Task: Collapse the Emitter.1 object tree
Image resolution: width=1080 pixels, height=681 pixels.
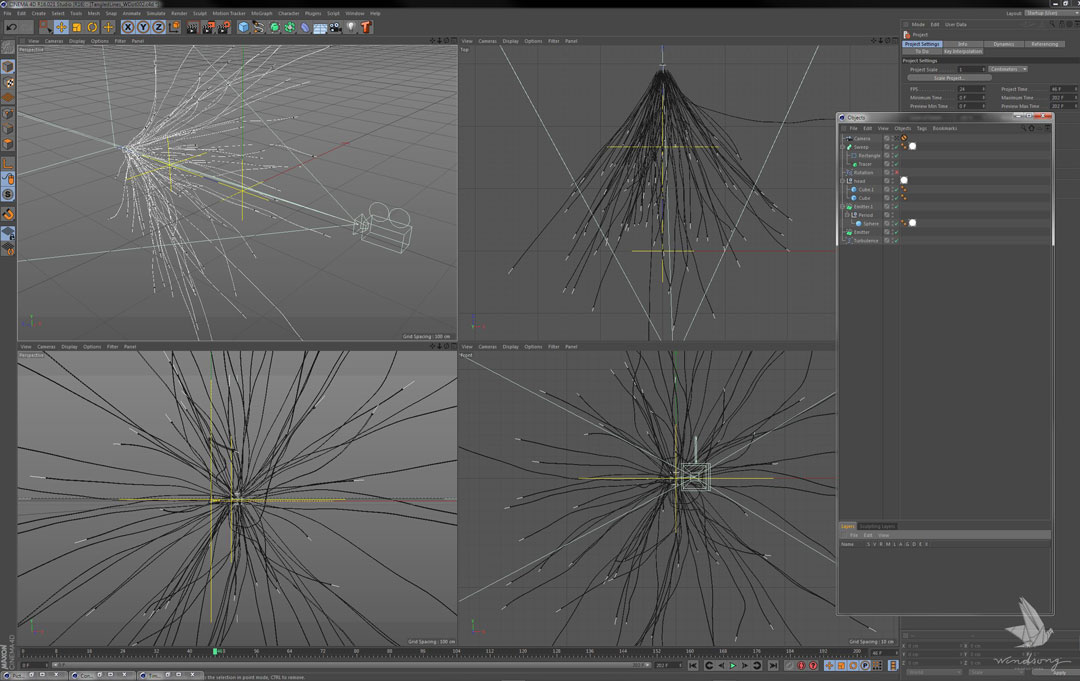Action: (x=843, y=206)
